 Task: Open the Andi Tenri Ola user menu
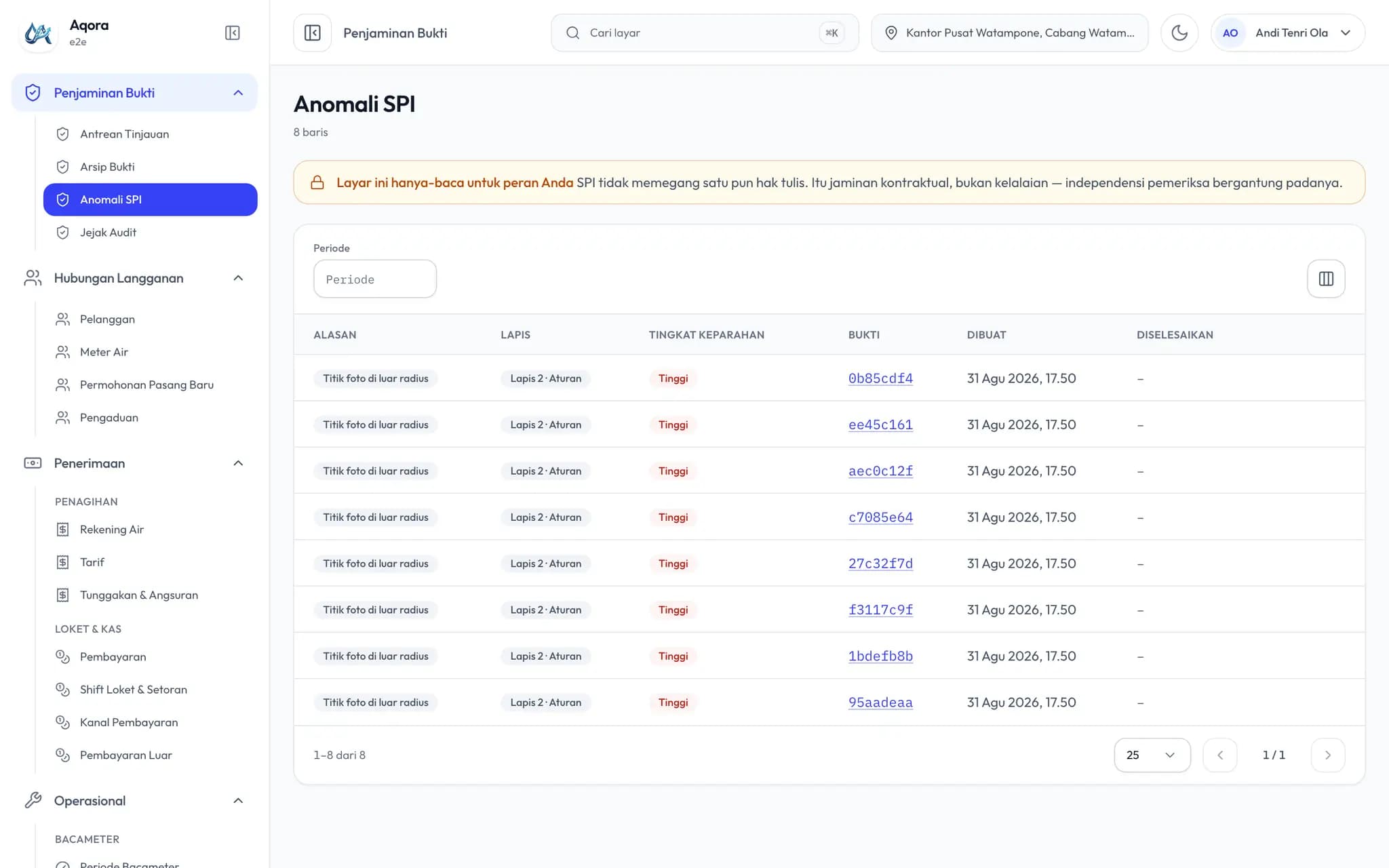tap(1287, 33)
